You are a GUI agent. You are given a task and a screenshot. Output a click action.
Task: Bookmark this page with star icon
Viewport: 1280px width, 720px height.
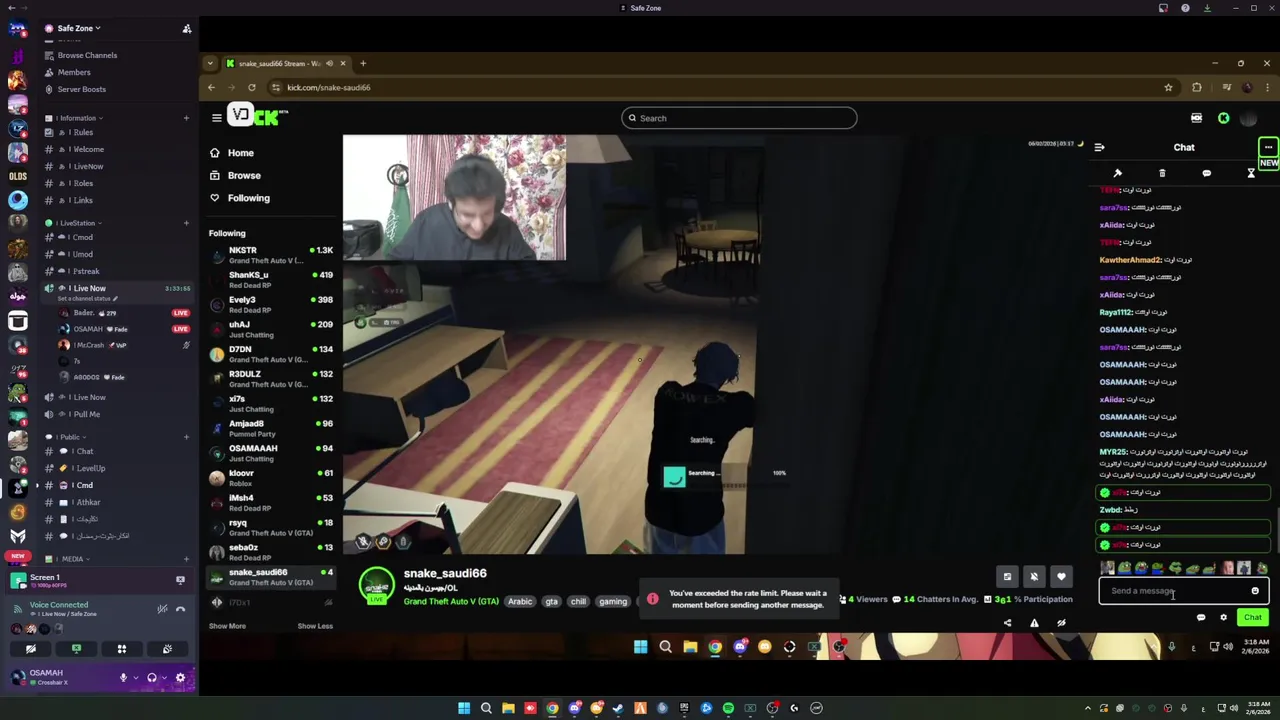1168,87
